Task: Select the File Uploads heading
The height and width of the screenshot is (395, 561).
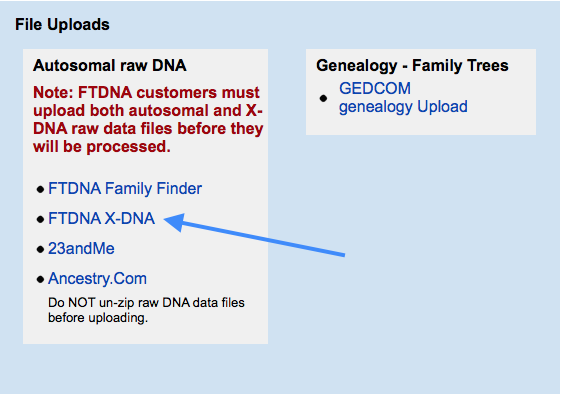Action: tap(62, 25)
